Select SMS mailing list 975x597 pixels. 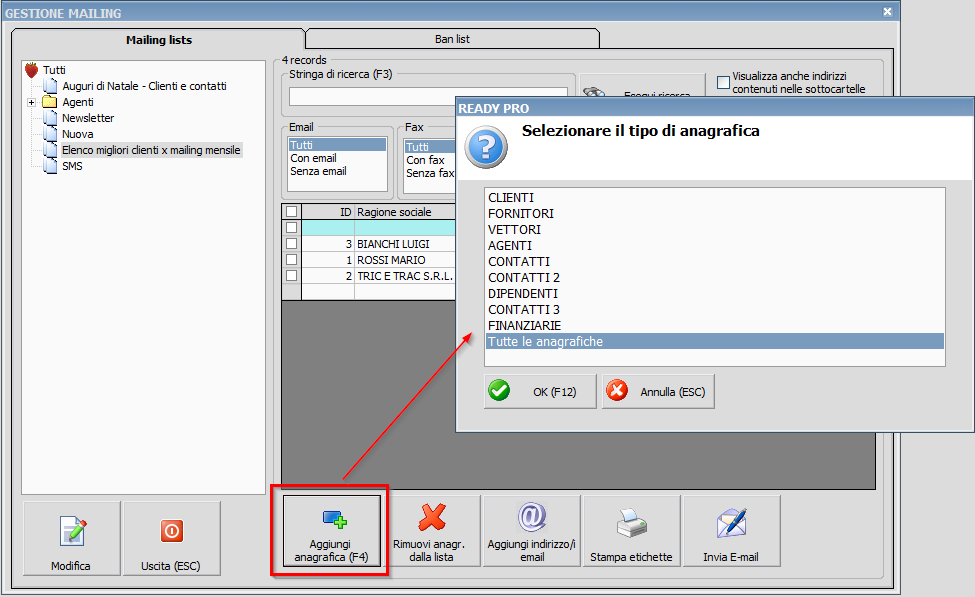(72, 166)
